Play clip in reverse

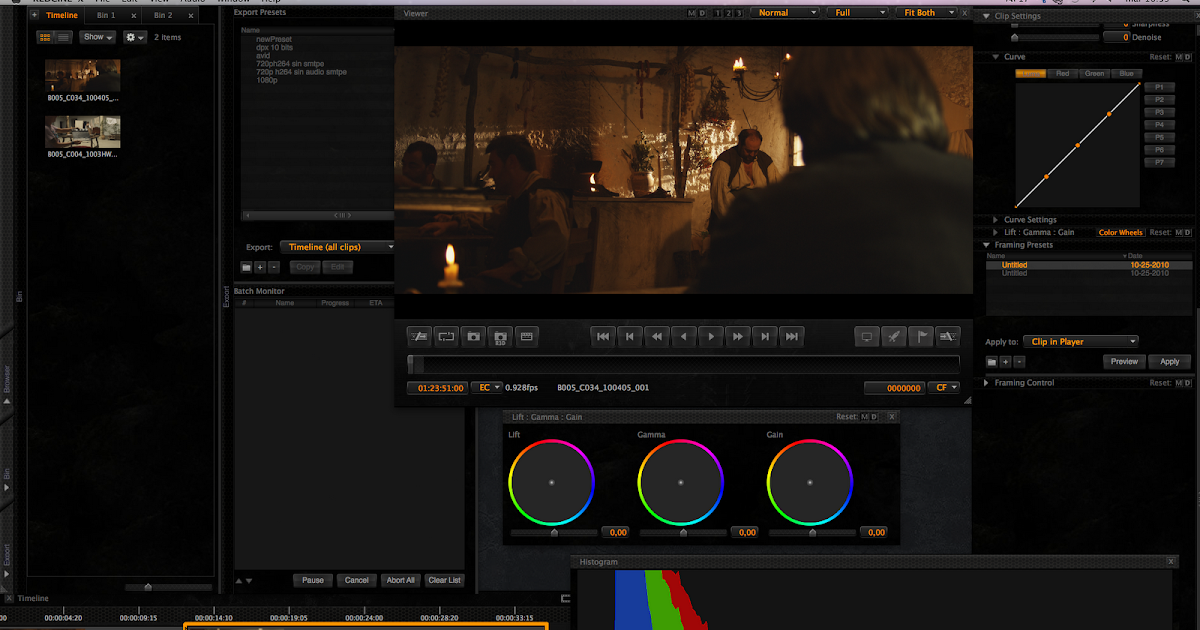(x=684, y=336)
